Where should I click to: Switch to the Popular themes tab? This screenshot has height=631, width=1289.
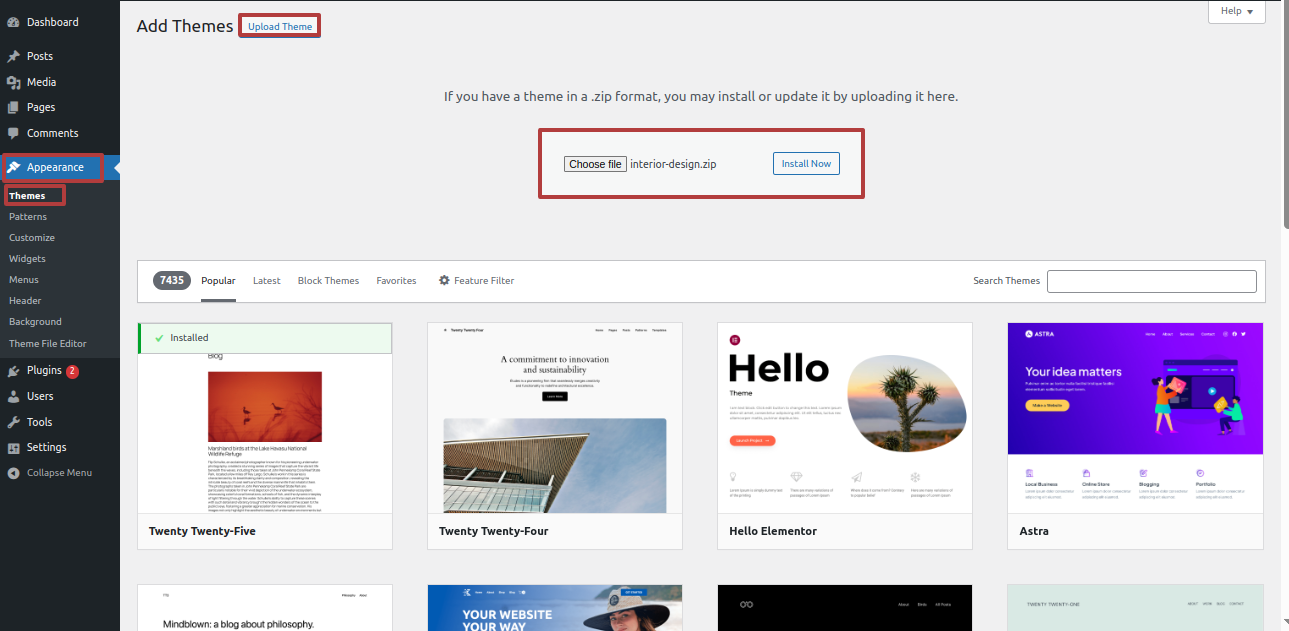218,281
